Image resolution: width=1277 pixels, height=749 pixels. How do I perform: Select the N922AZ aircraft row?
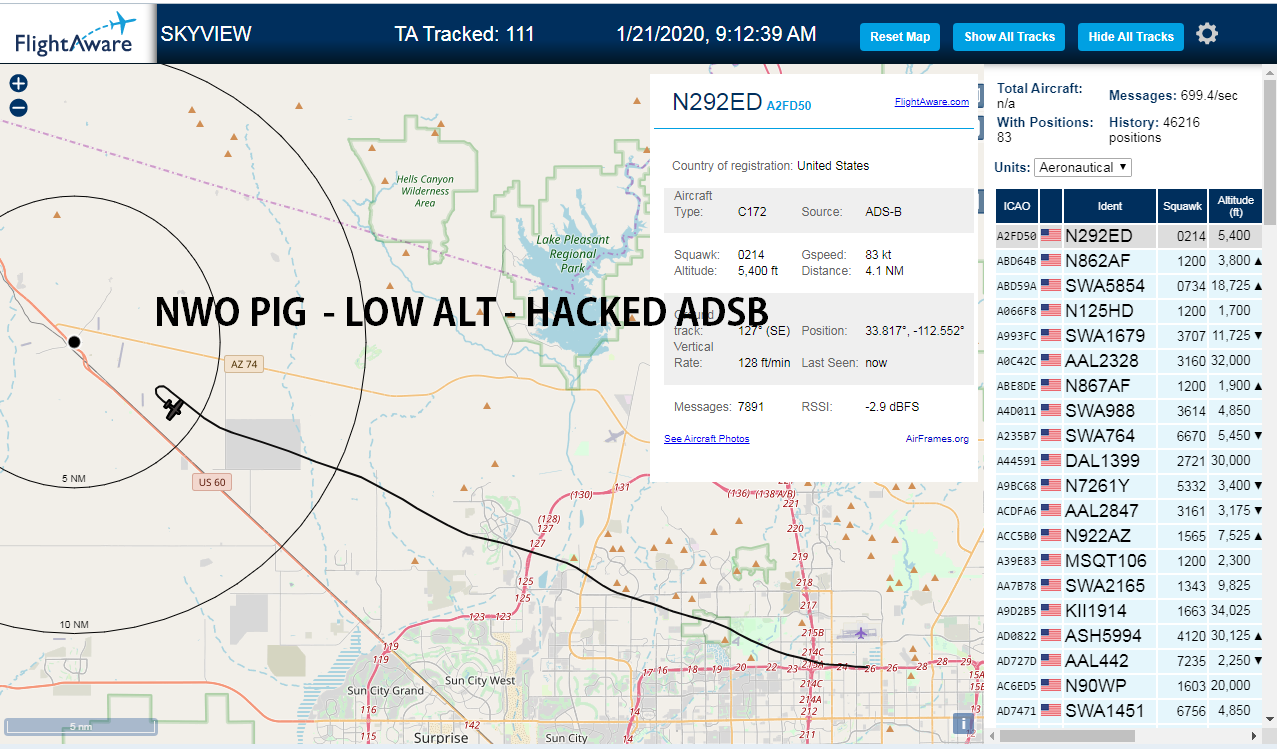(x=1130, y=536)
